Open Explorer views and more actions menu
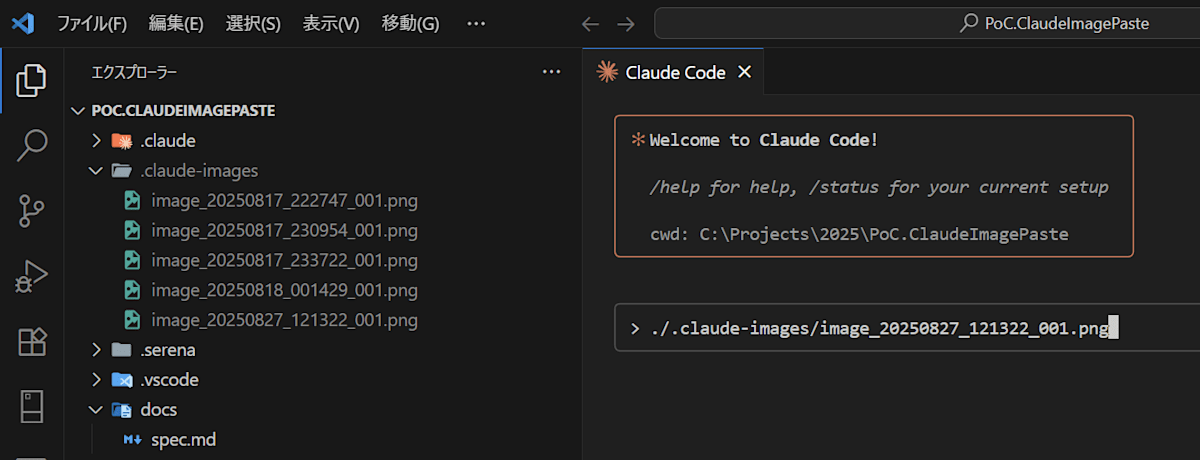Image resolution: width=1200 pixels, height=460 pixels. click(551, 72)
